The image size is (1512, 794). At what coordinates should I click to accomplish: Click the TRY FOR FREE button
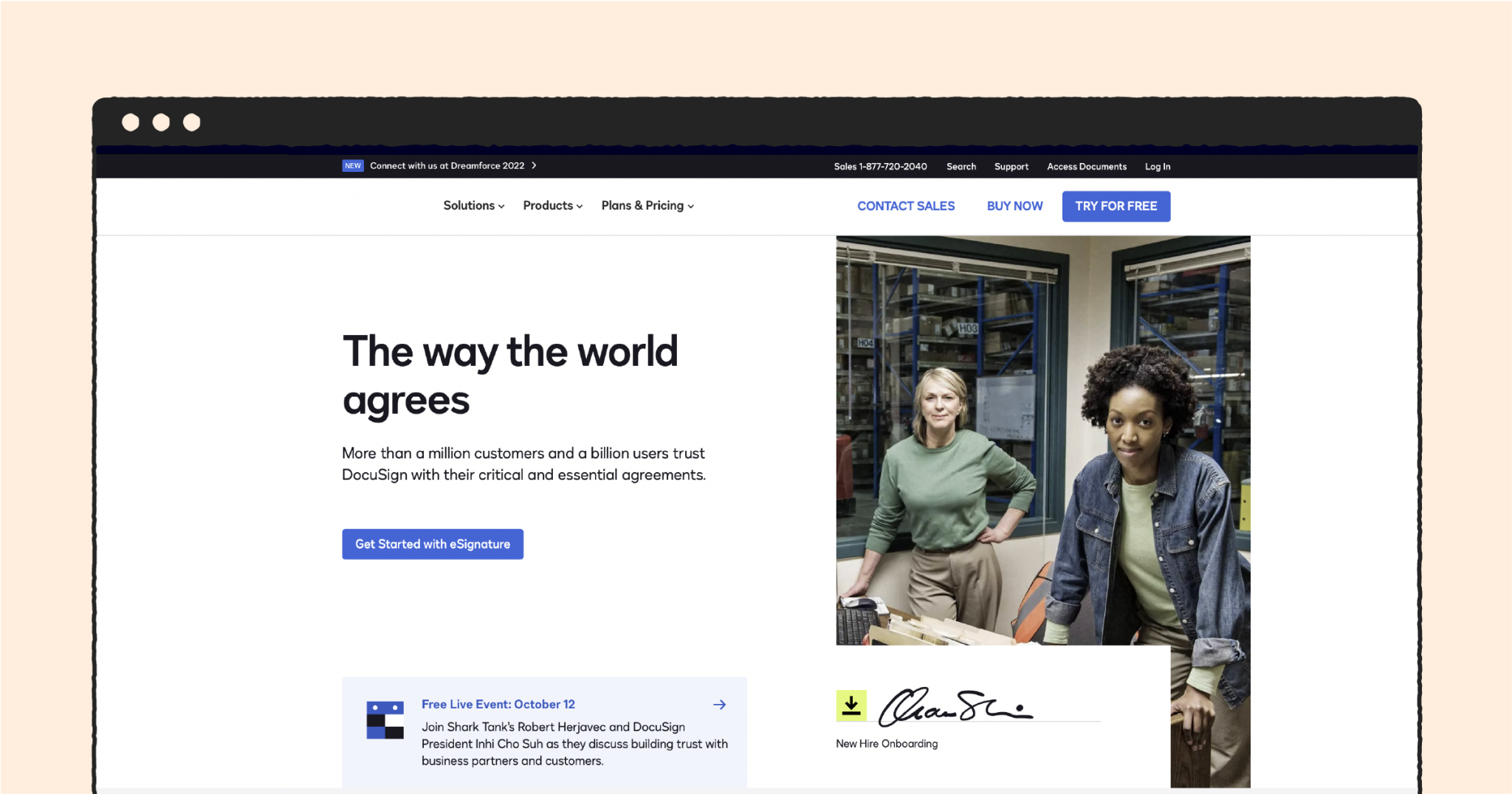(x=1116, y=206)
